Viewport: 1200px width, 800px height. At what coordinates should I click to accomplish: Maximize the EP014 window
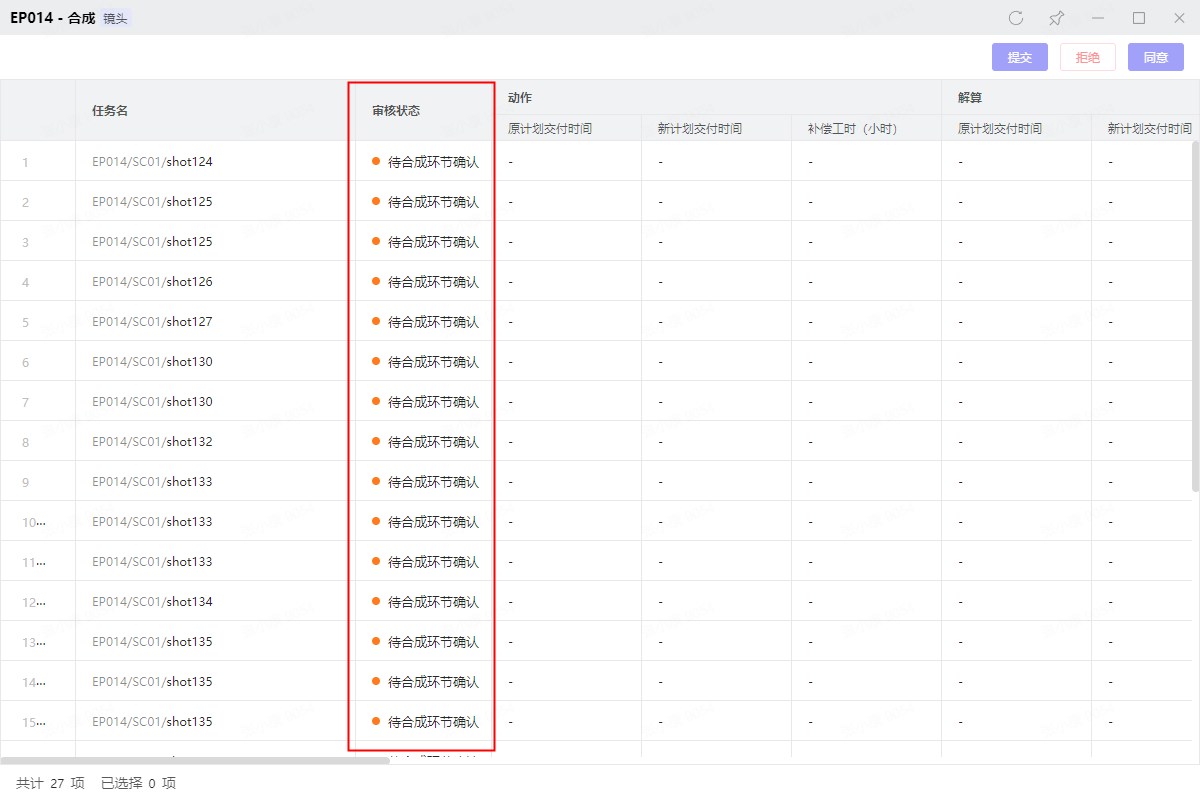click(1139, 18)
